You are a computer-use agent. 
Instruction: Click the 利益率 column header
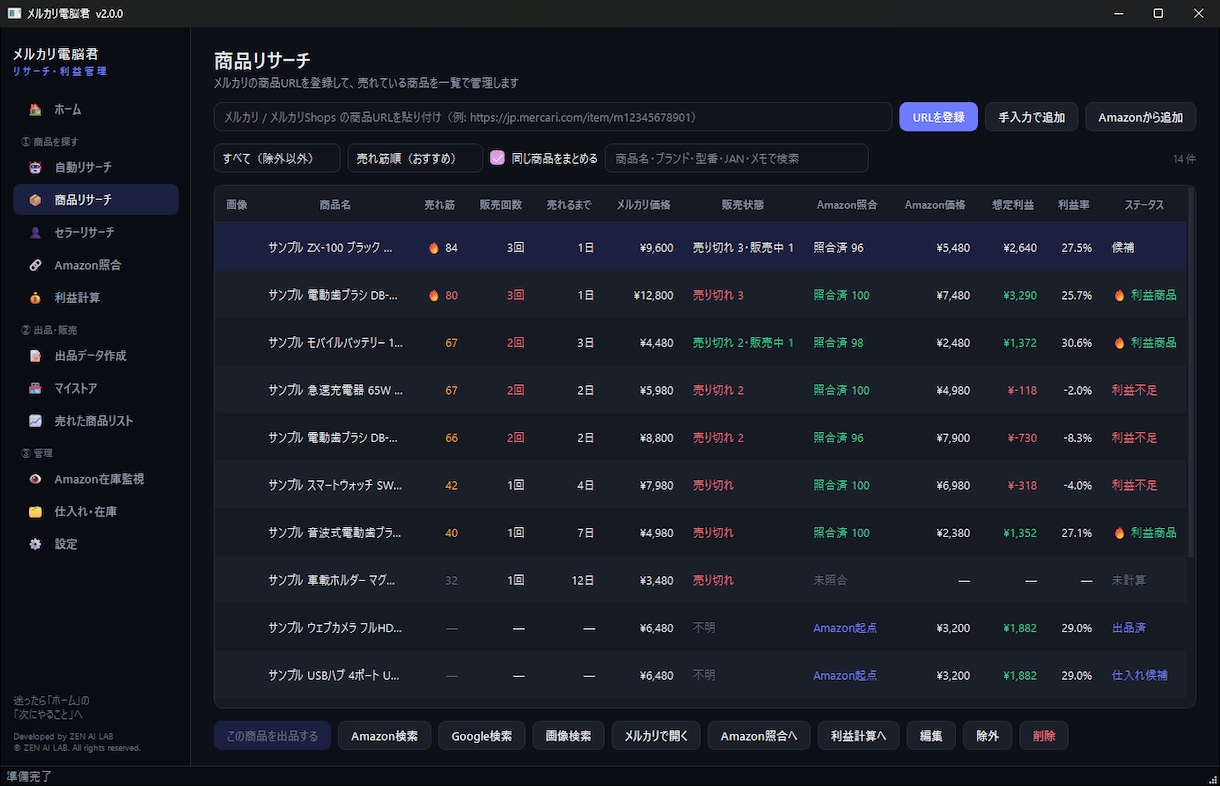1073,205
